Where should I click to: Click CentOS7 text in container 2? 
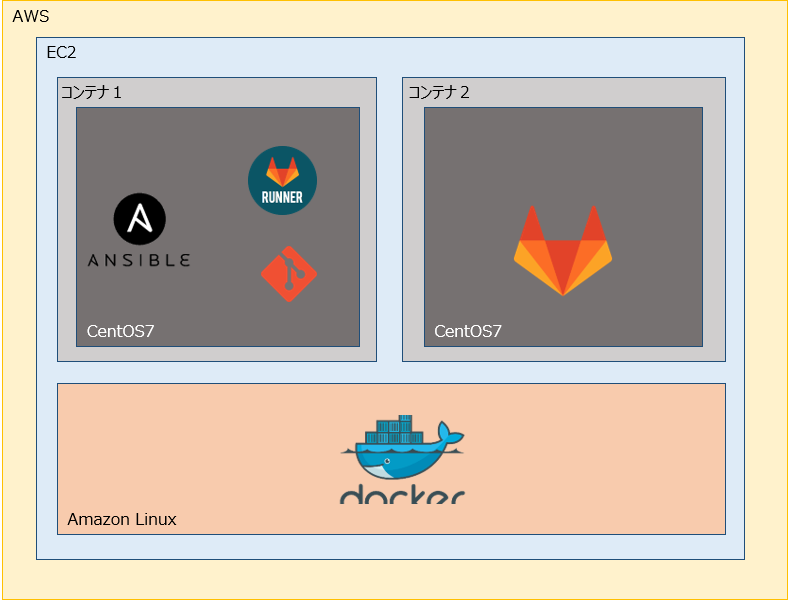[468, 331]
